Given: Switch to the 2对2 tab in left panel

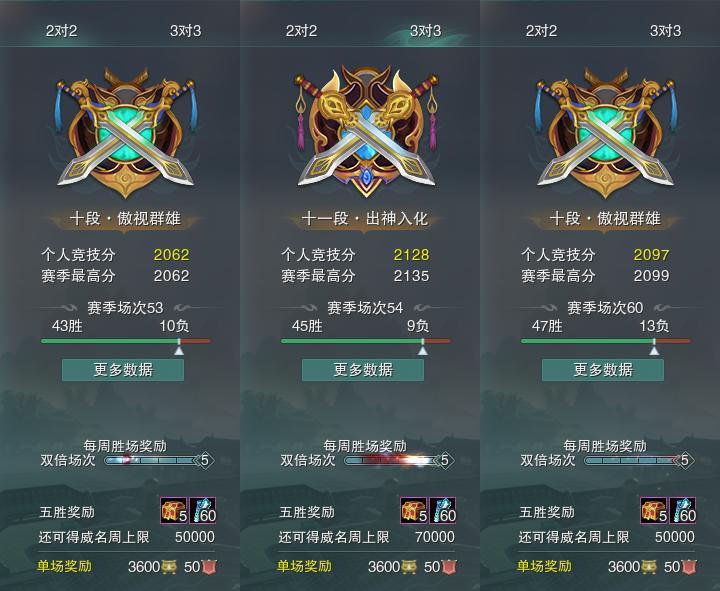Looking at the screenshot, I should pyautogui.click(x=61, y=31).
